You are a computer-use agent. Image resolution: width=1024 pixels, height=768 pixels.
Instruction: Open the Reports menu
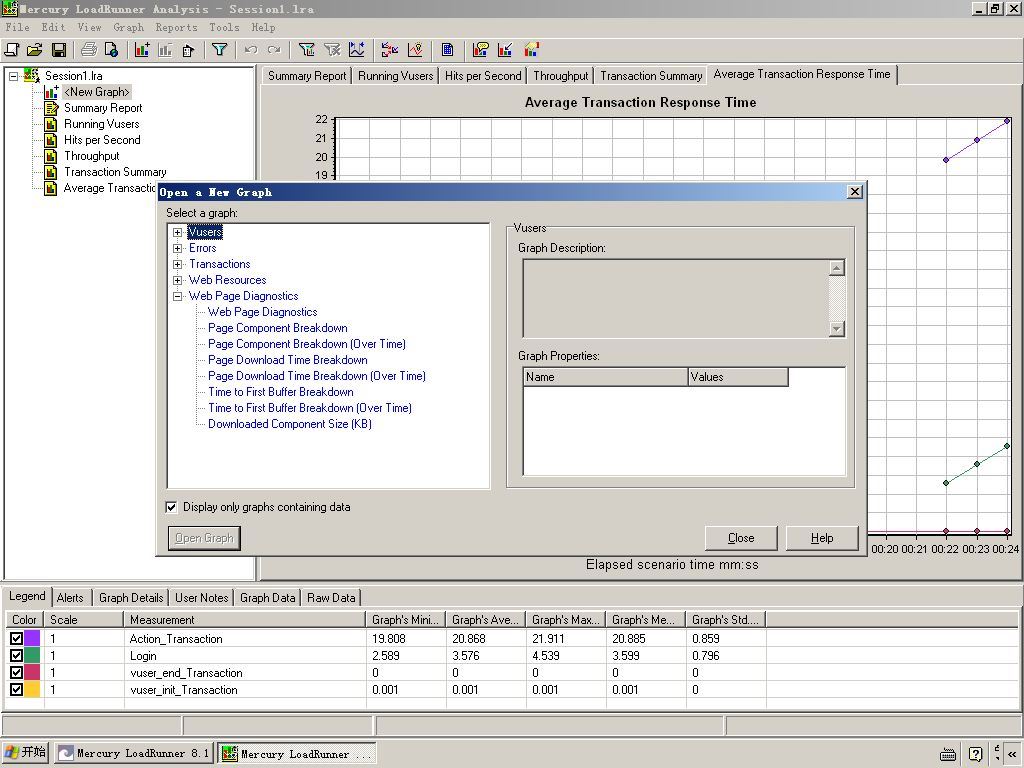(x=176, y=27)
